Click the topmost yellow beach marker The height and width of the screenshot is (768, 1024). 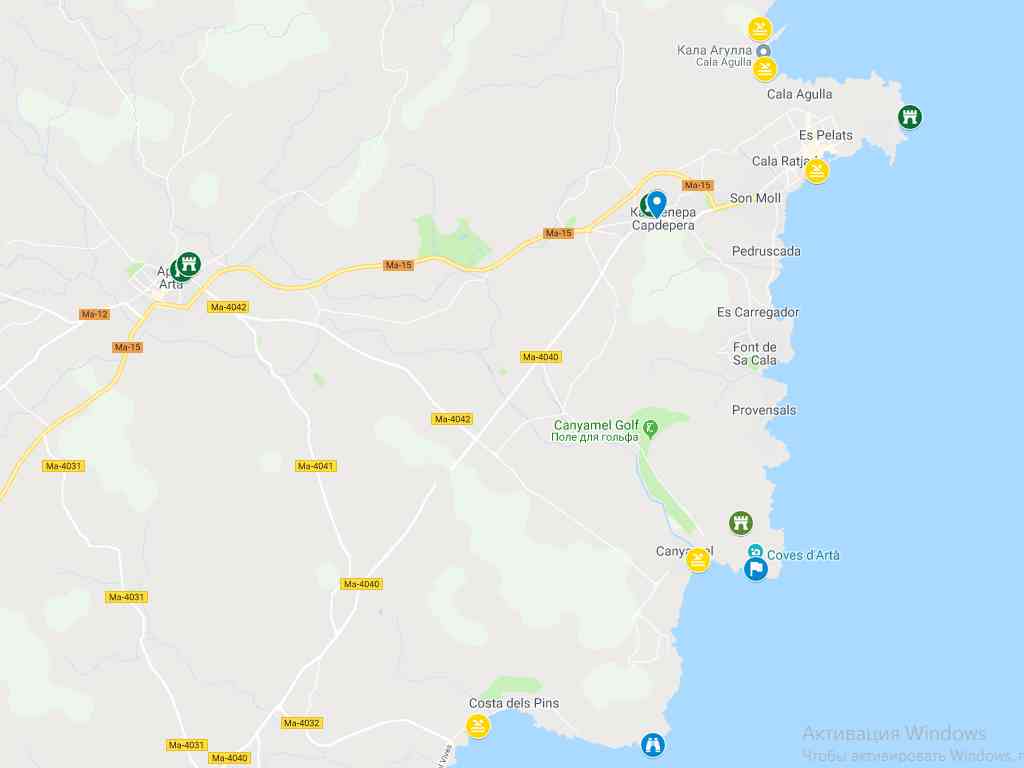(x=760, y=29)
